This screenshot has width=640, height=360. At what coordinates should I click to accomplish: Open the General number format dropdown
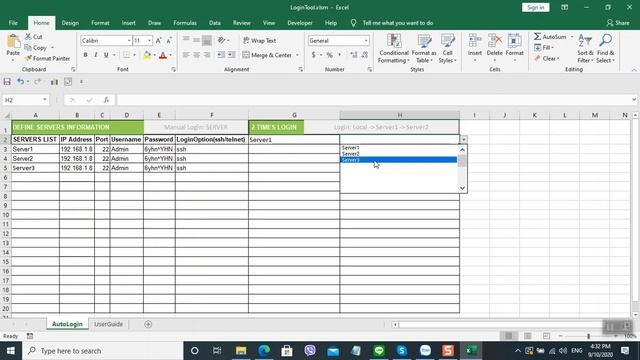click(x=366, y=40)
